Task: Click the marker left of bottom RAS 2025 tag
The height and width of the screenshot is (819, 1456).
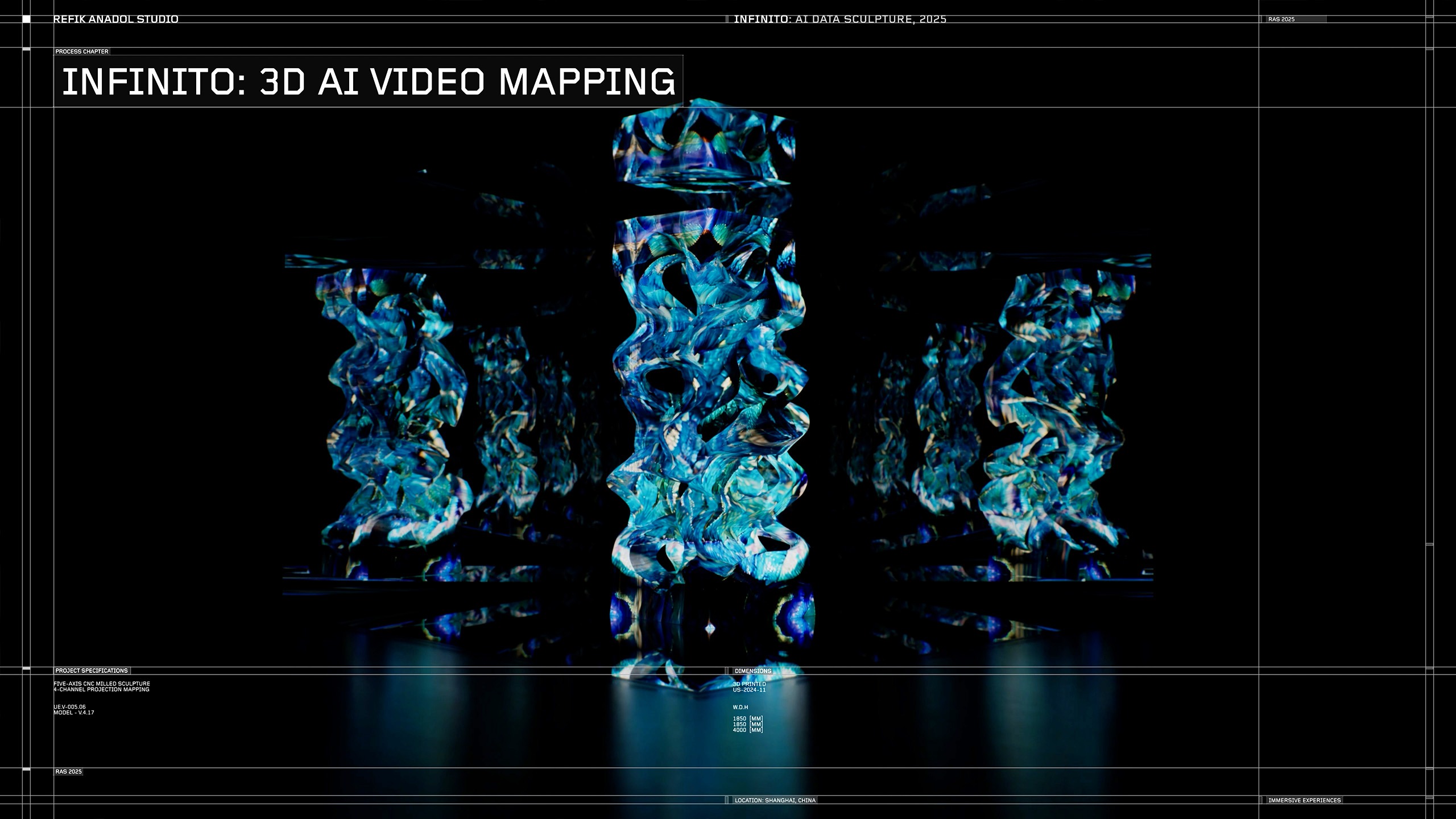Action: tap(26, 769)
